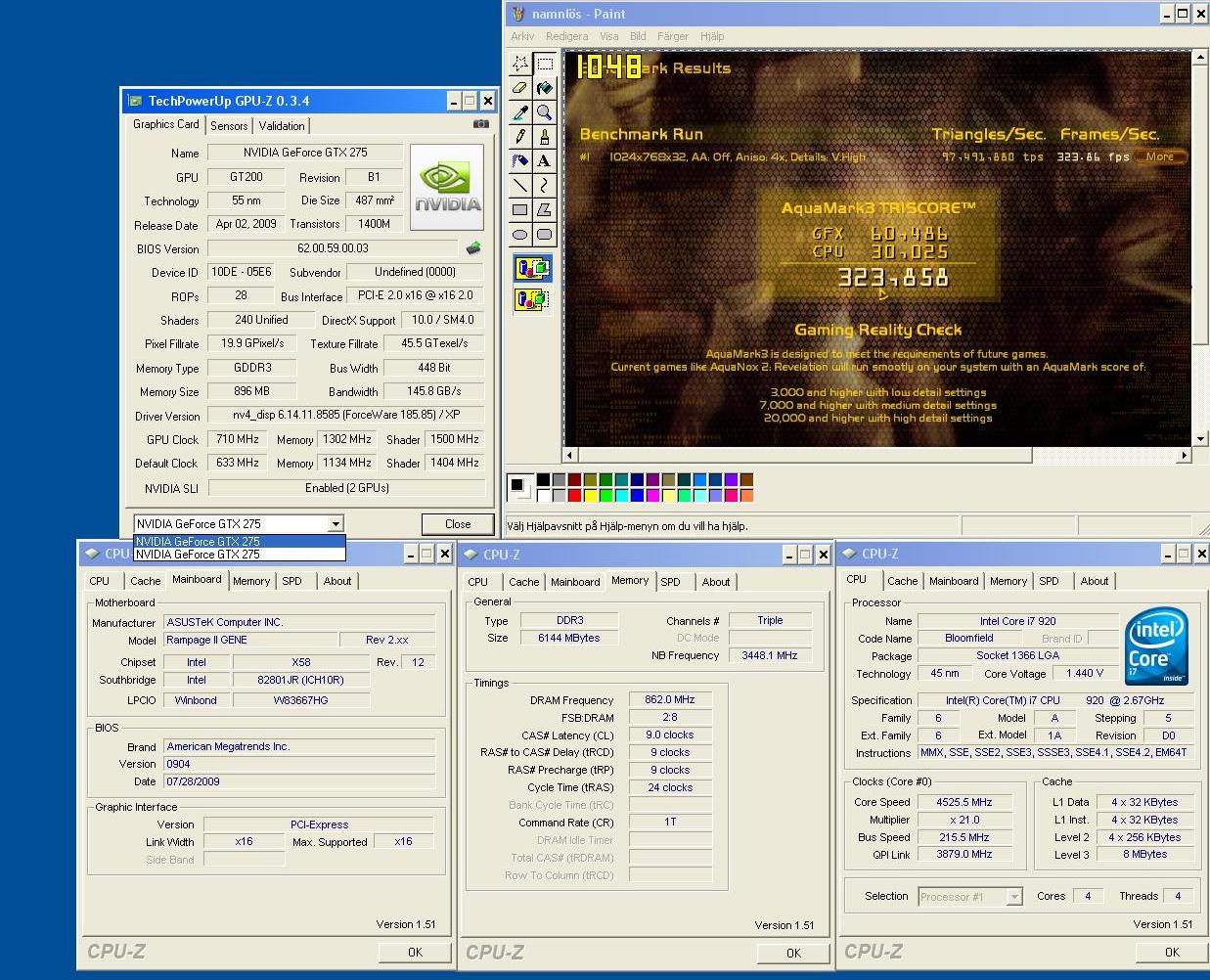
Task: Click the foreground/background color indicator box
Action: click(520, 487)
